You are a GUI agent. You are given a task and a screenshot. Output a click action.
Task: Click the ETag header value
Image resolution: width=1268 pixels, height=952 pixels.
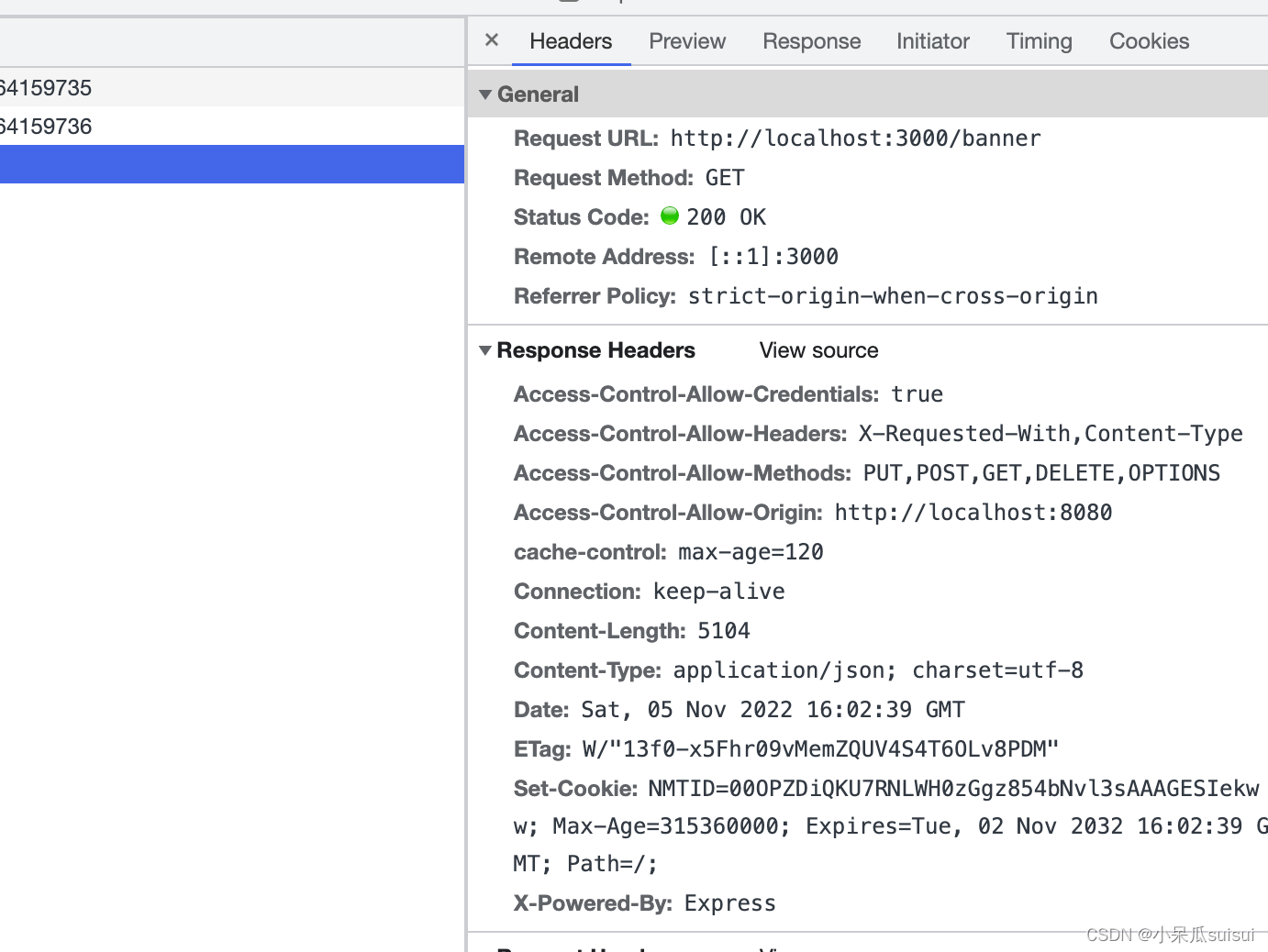820,749
